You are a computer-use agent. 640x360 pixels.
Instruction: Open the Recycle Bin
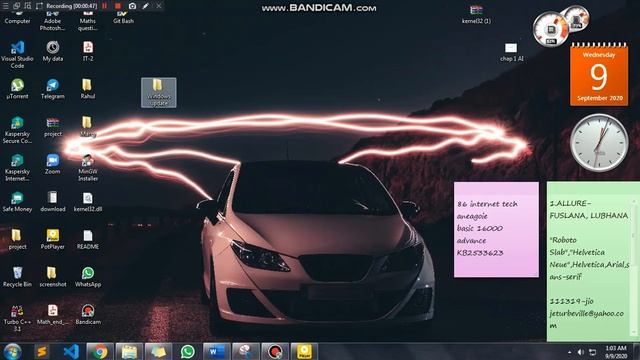(17, 277)
